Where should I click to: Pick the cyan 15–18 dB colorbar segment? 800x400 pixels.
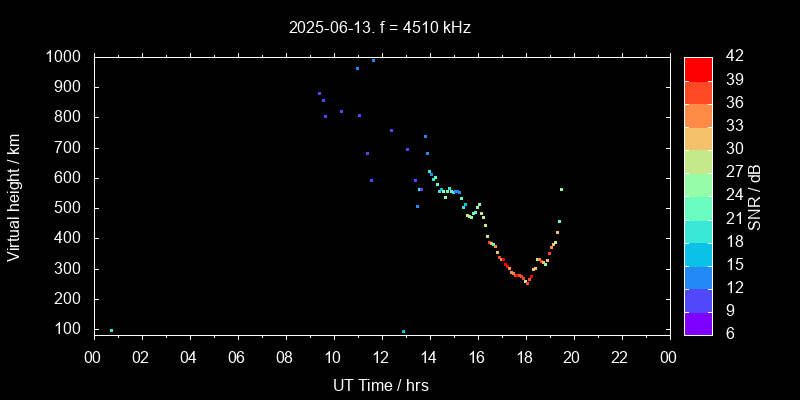698,253
